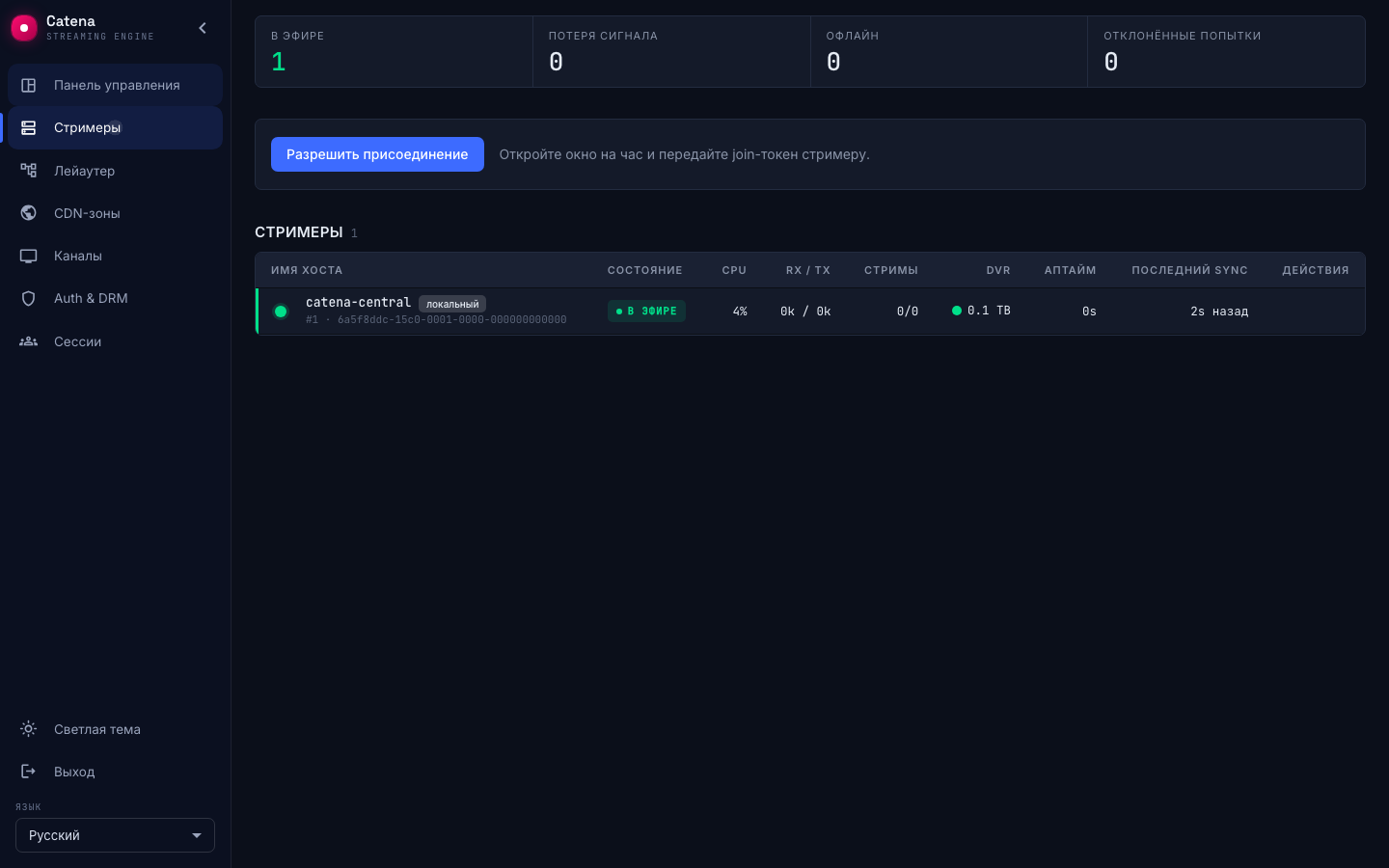
Task: Click the Выход label
Action: point(74,772)
